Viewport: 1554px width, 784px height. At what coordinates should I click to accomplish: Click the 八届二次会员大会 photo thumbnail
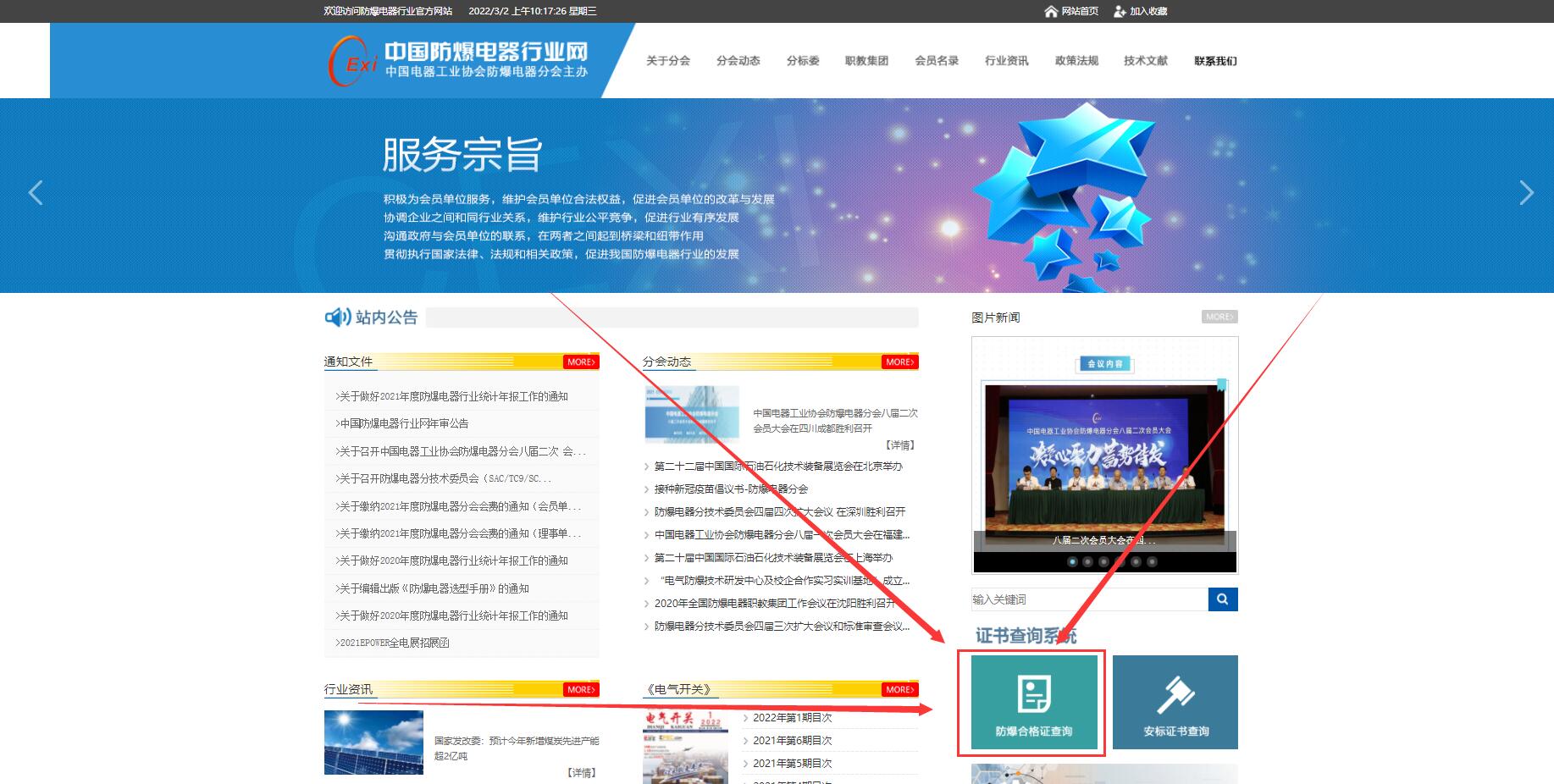coord(1104,461)
